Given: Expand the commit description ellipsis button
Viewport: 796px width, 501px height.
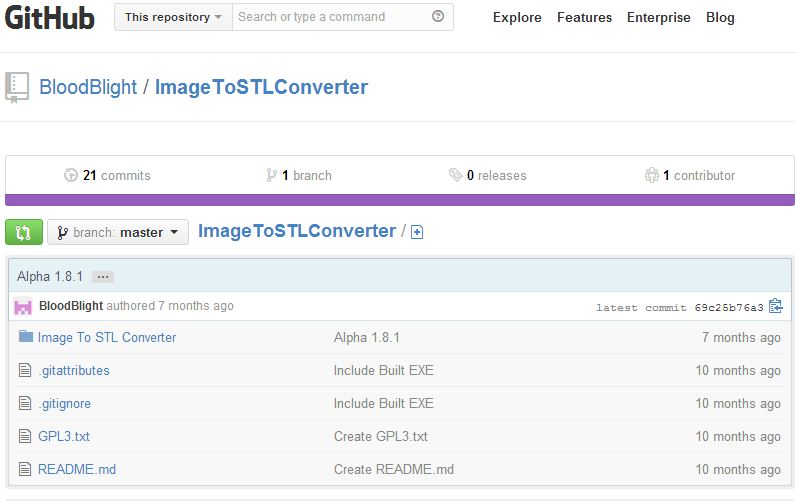Looking at the screenshot, I should pyautogui.click(x=103, y=277).
